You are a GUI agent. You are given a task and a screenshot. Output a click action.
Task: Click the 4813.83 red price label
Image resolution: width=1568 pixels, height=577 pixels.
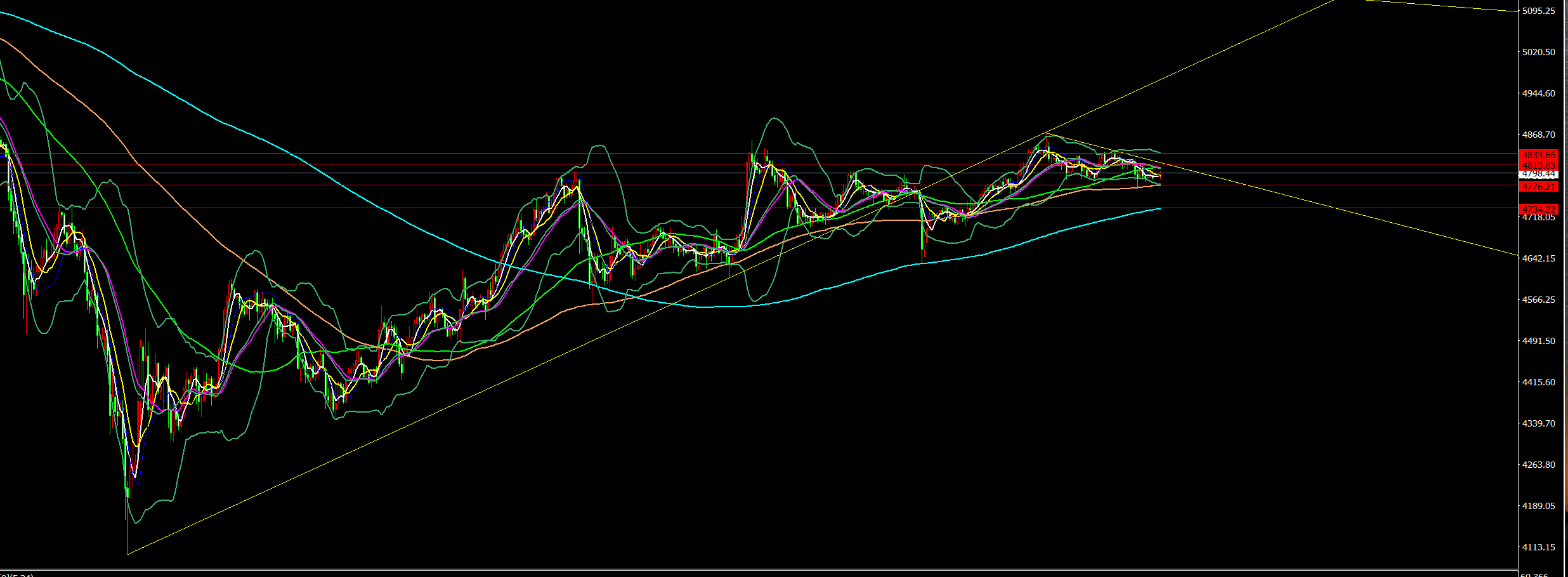coord(1548,166)
